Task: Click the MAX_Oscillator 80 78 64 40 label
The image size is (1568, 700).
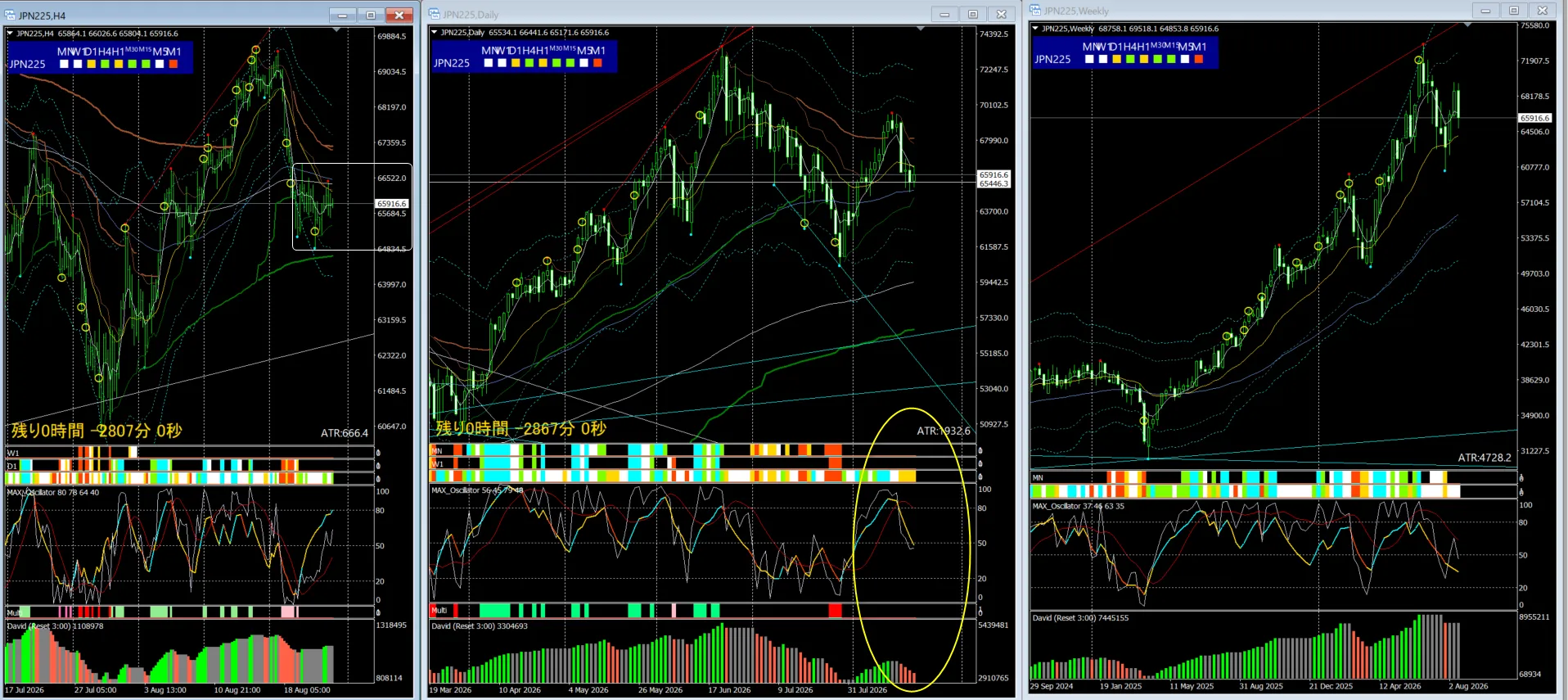Action: pyautogui.click(x=53, y=493)
